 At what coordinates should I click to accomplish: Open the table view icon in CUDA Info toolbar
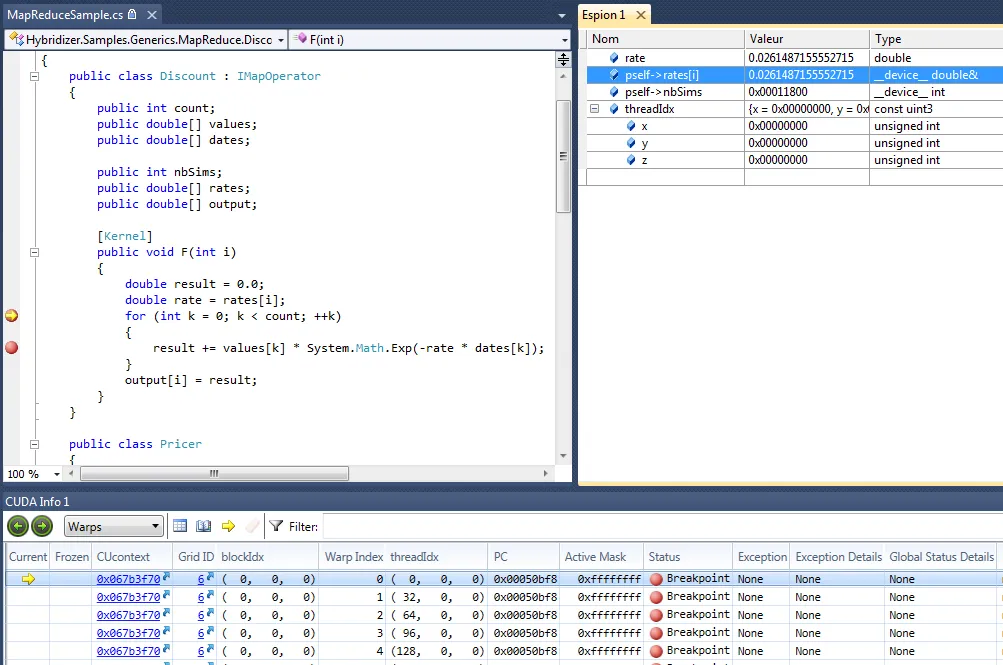tap(180, 525)
